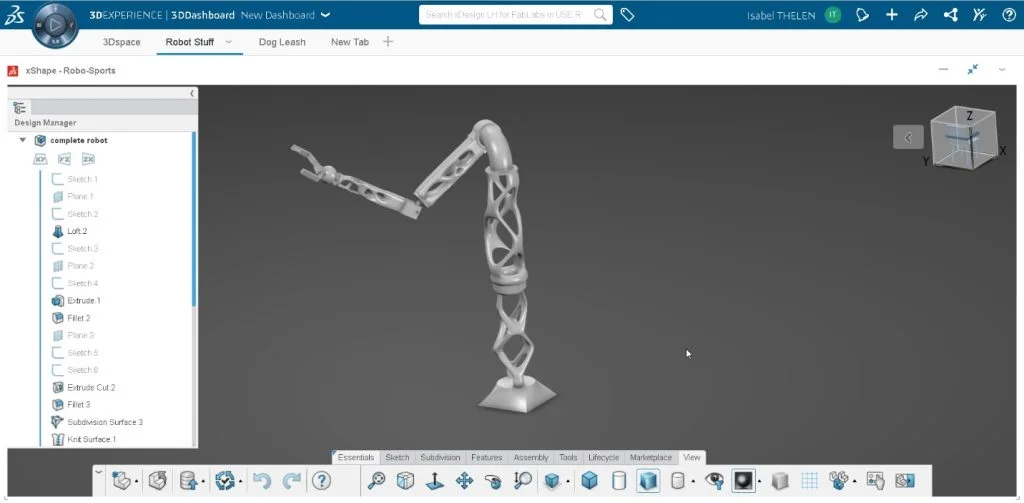Open the 6WTags tag icon
Viewport: 1024px width, 503px height.
click(x=627, y=15)
